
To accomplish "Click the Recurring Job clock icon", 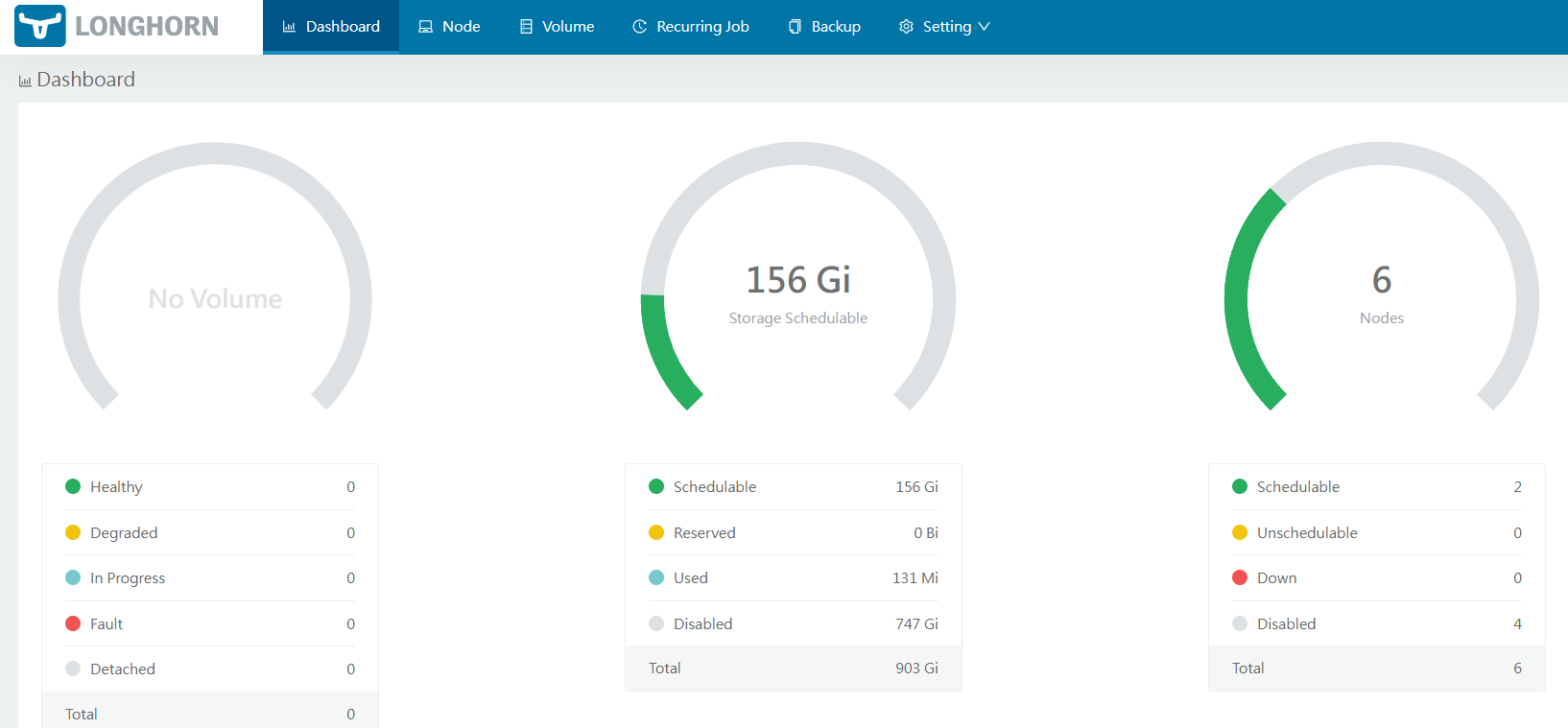I will (640, 27).
